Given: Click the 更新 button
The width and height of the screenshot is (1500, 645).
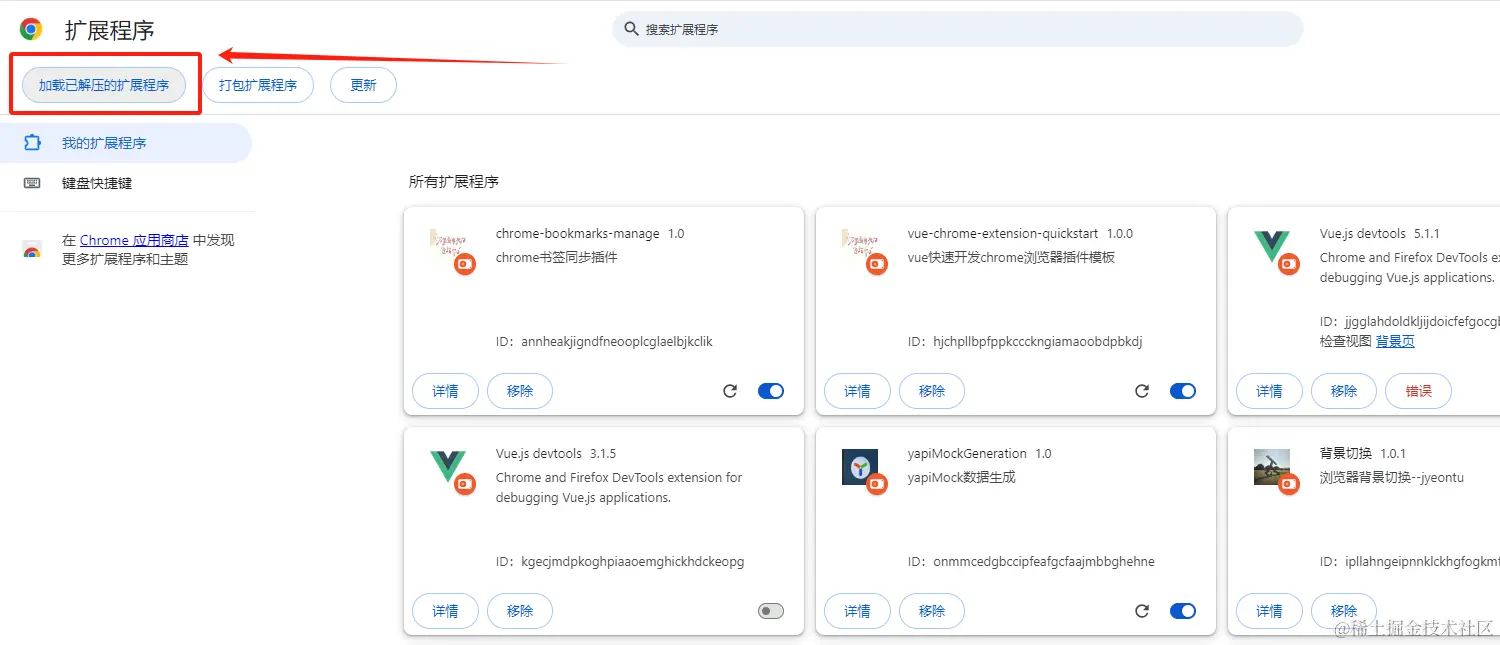Looking at the screenshot, I should pos(363,85).
